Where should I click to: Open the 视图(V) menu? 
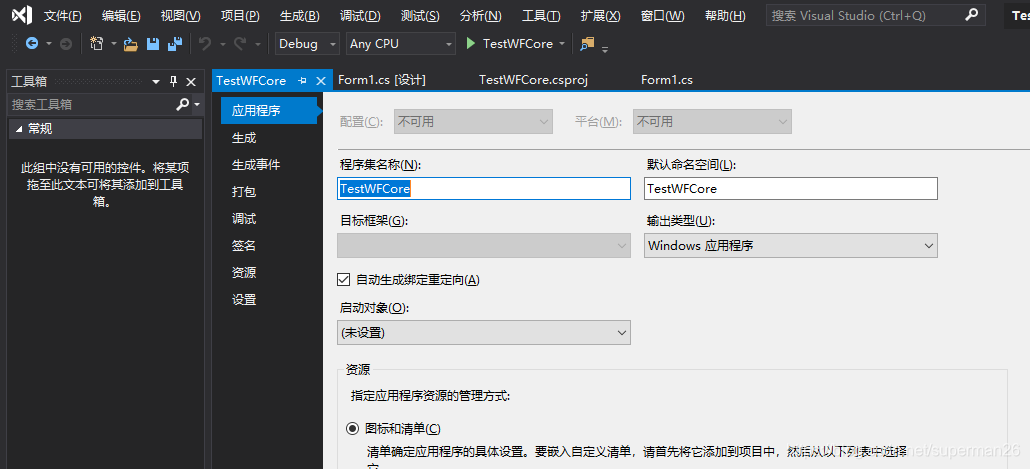181,16
